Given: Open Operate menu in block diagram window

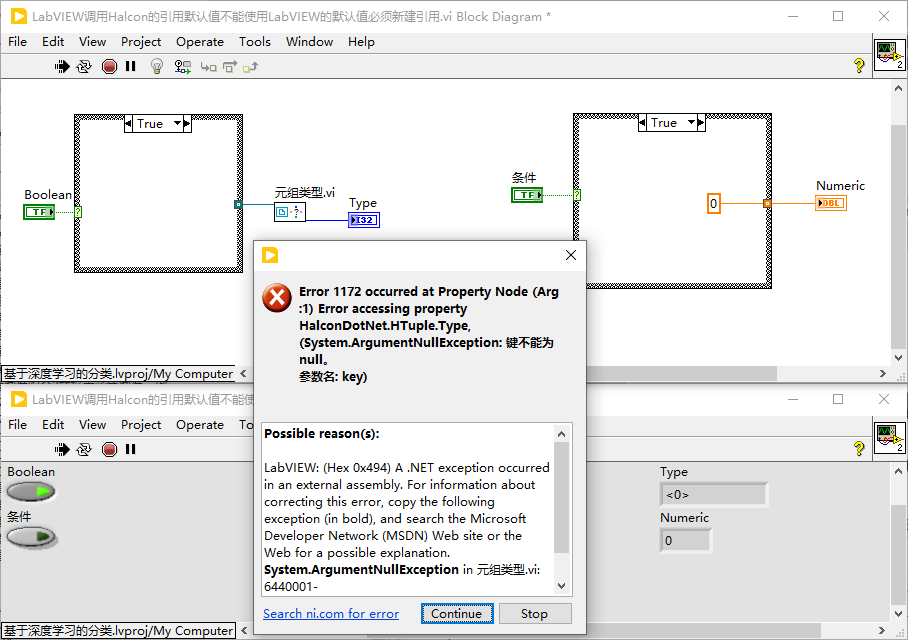Looking at the screenshot, I should click(x=200, y=42).
